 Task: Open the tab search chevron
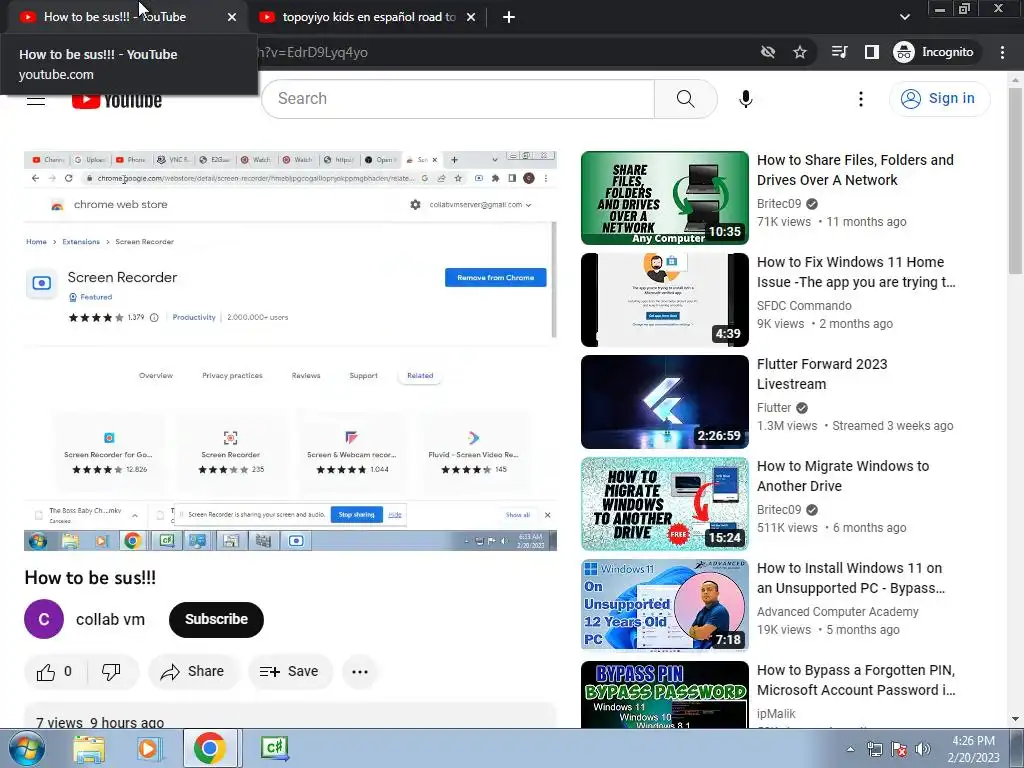[904, 17]
